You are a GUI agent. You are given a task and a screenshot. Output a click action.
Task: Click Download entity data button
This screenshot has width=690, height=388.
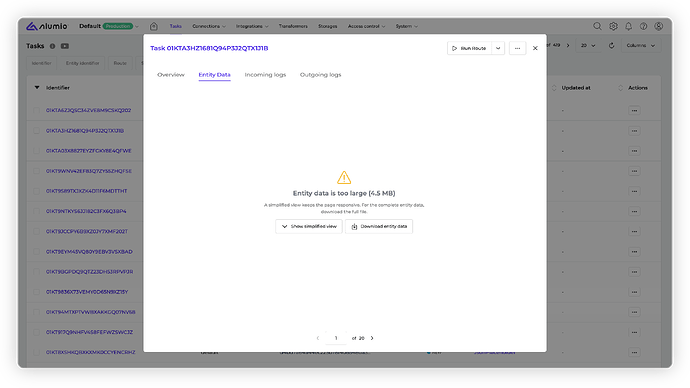pyautogui.click(x=379, y=227)
